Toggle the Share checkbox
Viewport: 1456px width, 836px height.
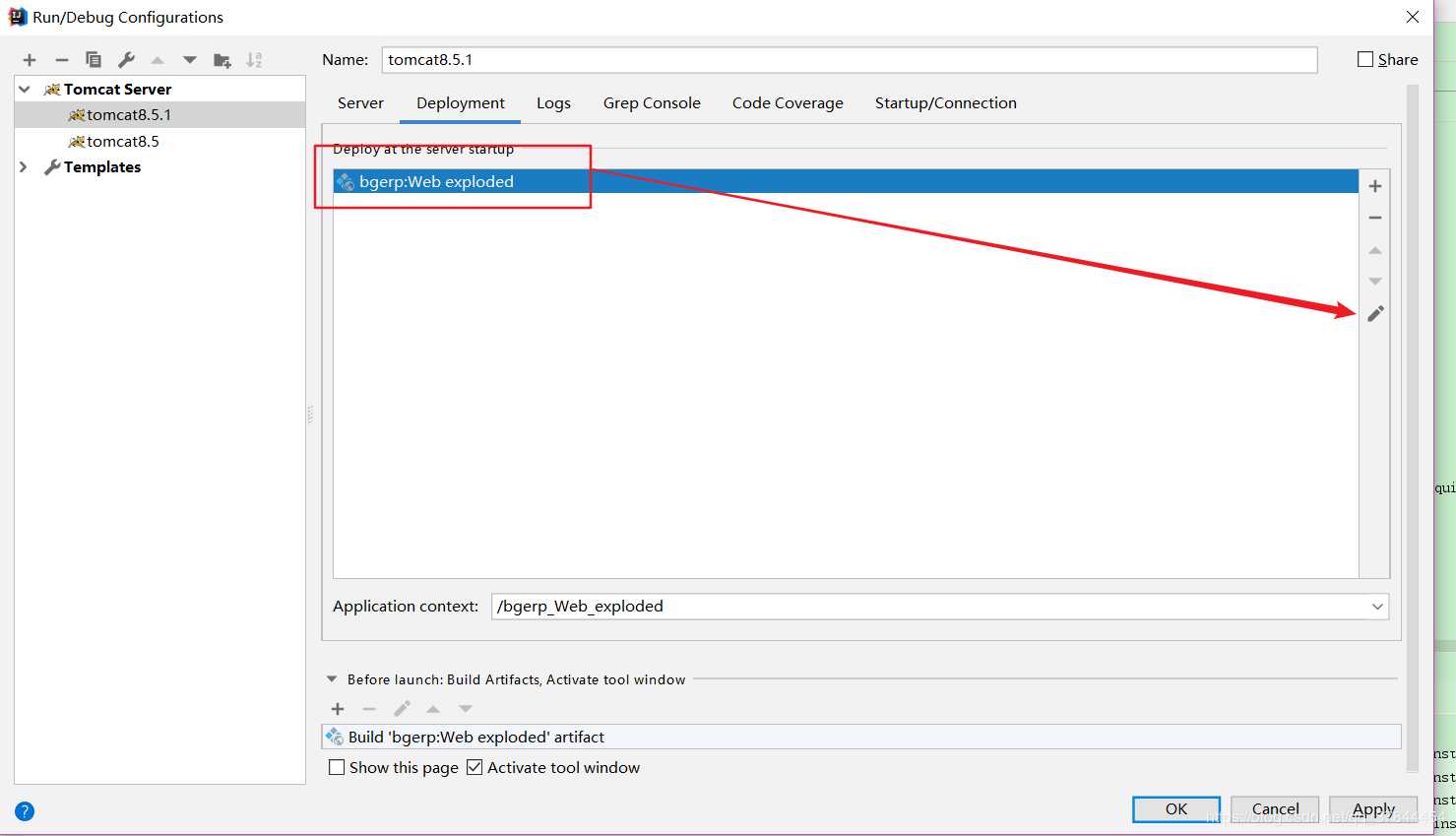pyautogui.click(x=1365, y=59)
